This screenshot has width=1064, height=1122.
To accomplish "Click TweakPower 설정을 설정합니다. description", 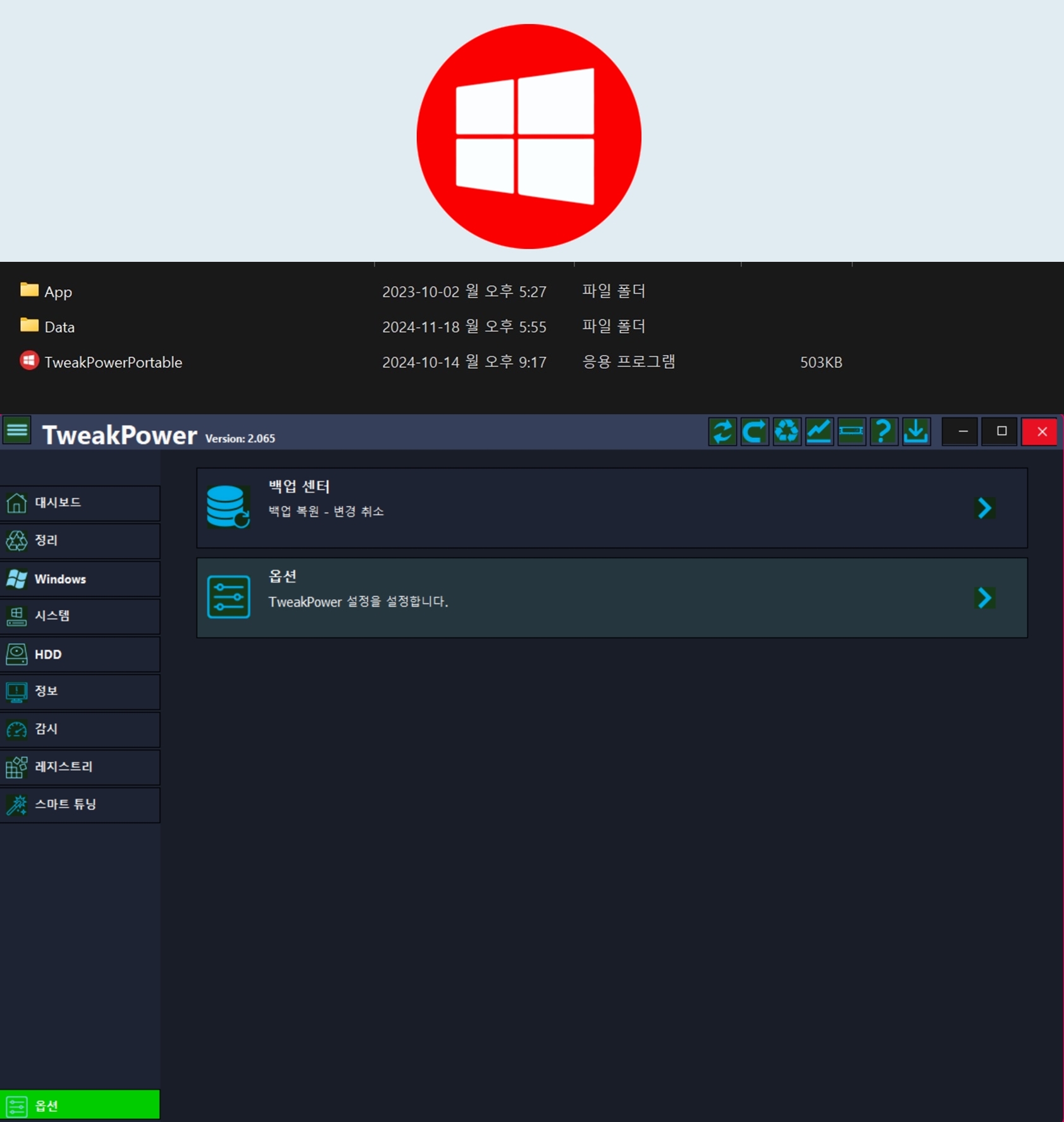I will pos(358,601).
